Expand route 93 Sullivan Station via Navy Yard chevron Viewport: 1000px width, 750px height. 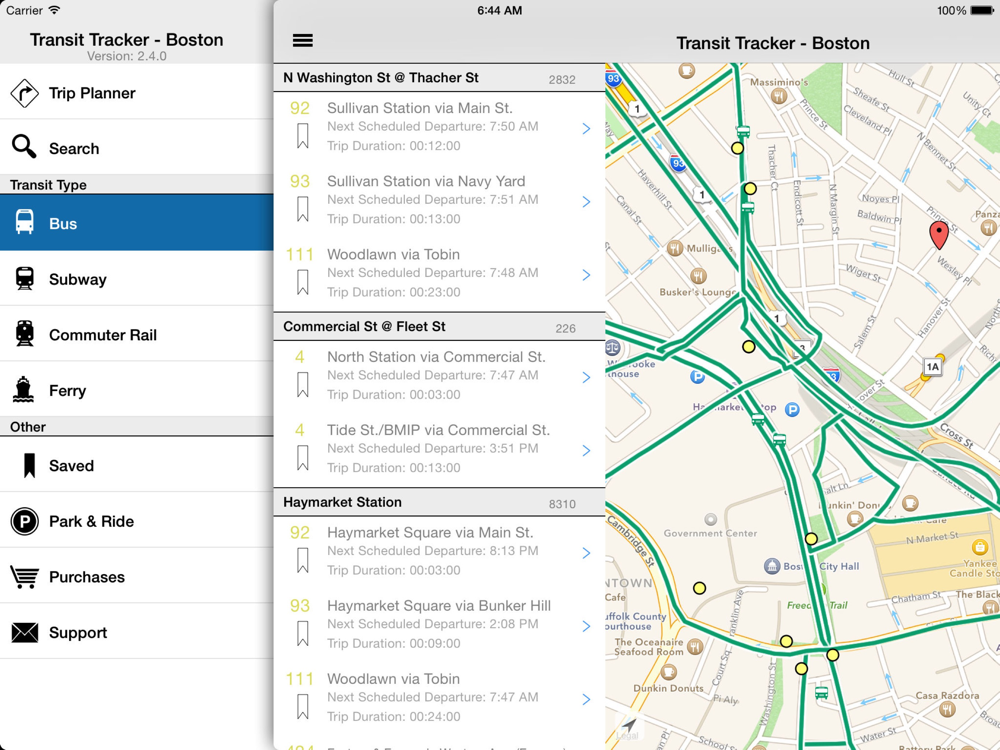point(586,202)
